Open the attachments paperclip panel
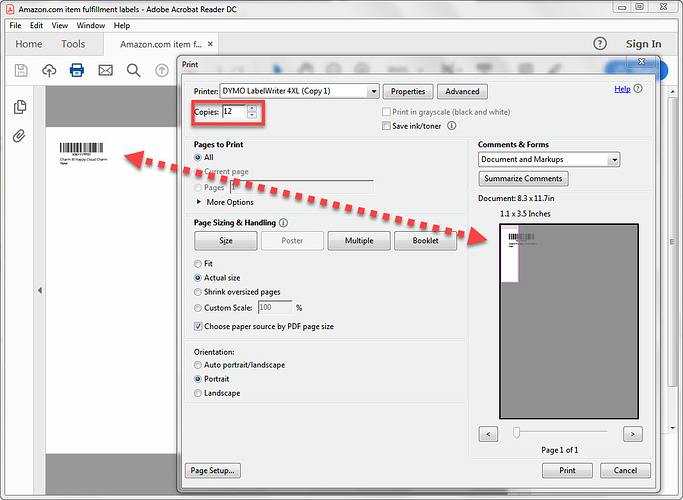Image resolution: width=683 pixels, height=500 pixels. [20, 136]
